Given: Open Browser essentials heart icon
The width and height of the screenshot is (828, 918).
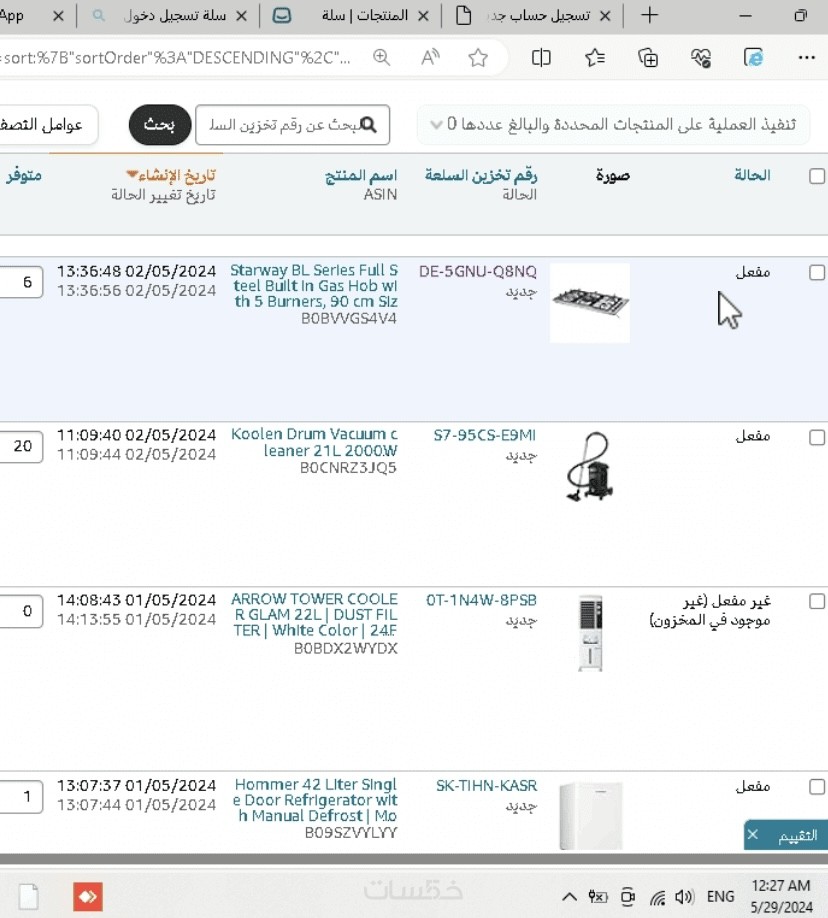Looking at the screenshot, I should point(700,57).
